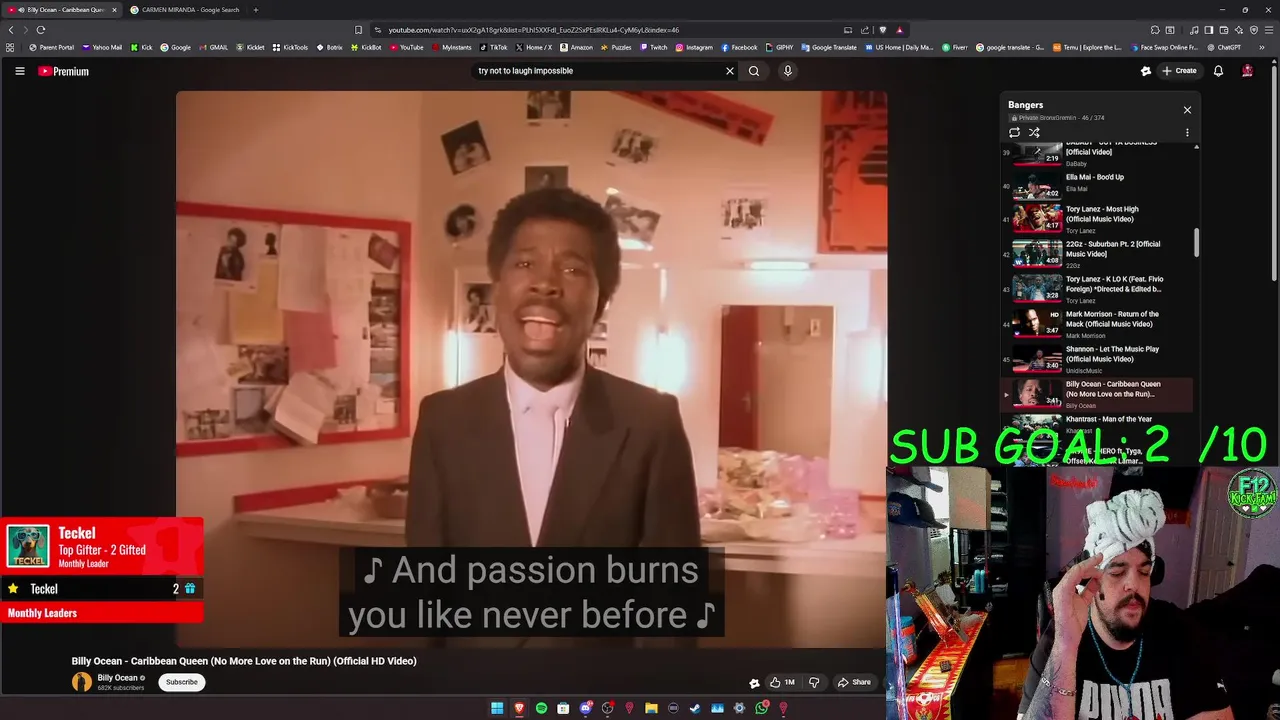Viewport: 1280px width, 720px height.
Task: Select Mark Morrison - Return of the Mack
Action: click(x=1098, y=323)
